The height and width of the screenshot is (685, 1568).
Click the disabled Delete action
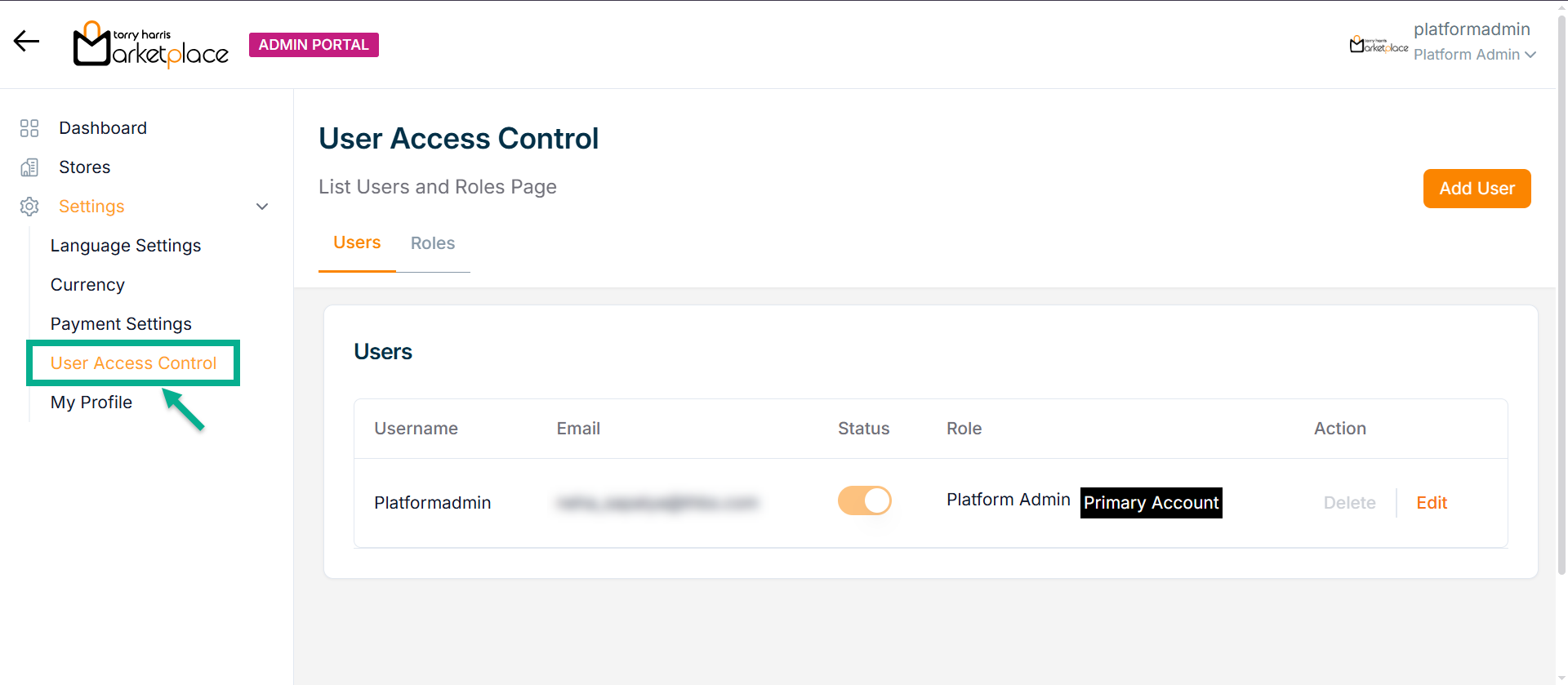click(1349, 503)
